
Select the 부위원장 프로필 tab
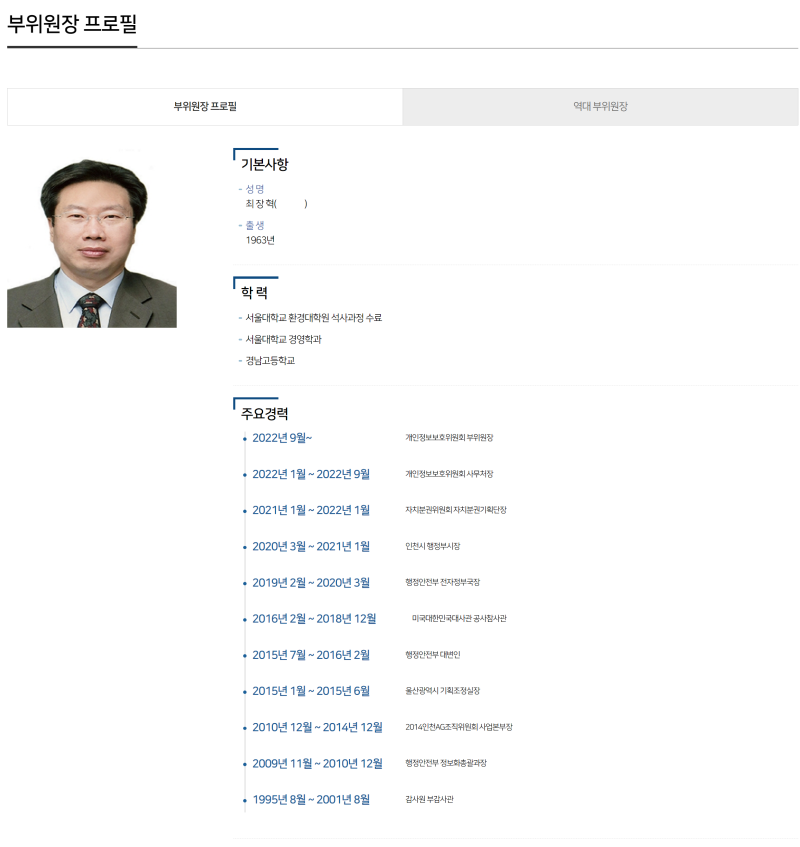205,106
